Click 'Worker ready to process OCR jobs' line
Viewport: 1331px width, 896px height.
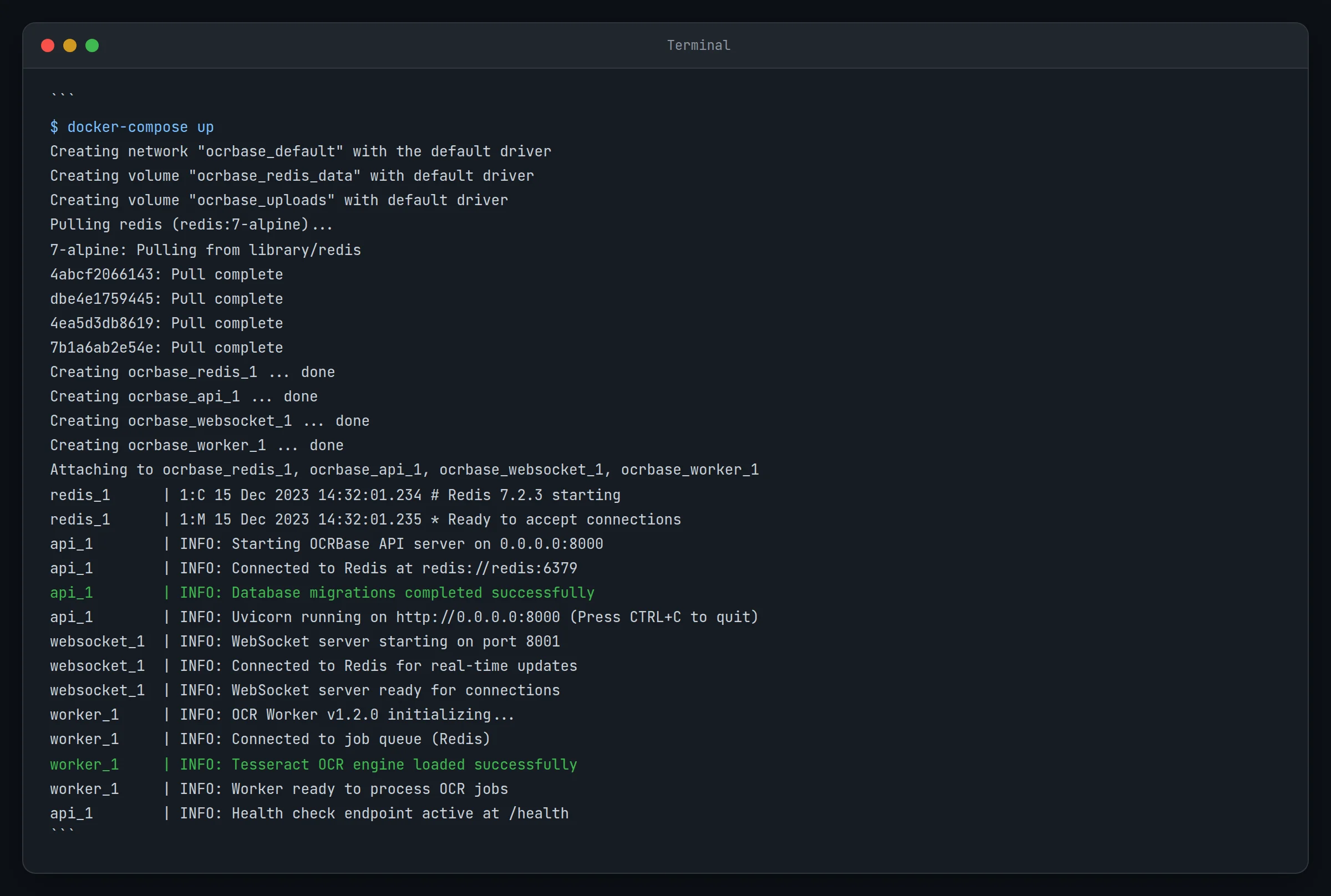click(x=279, y=790)
